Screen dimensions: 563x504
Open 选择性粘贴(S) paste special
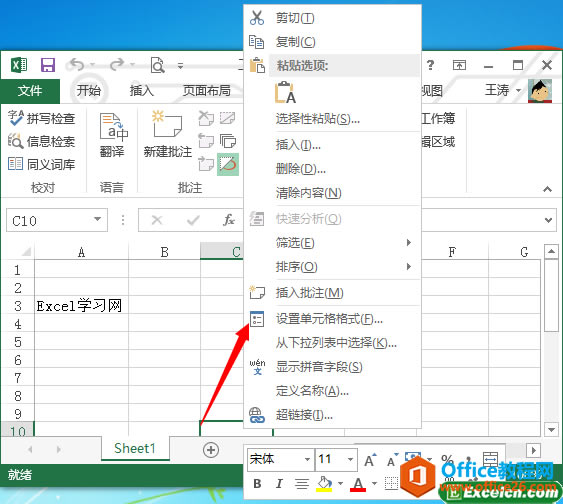pyautogui.click(x=332, y=118)
